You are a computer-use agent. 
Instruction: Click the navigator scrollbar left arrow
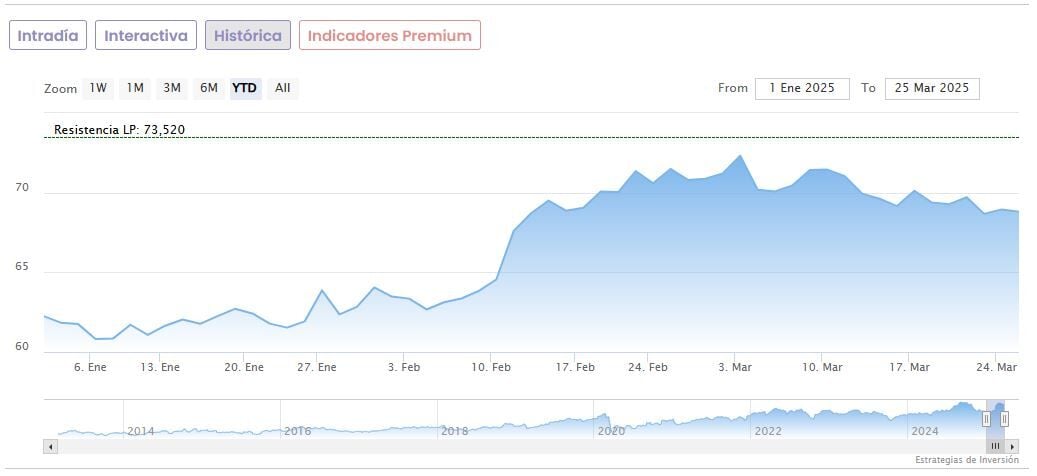click(x=51, y=446)
